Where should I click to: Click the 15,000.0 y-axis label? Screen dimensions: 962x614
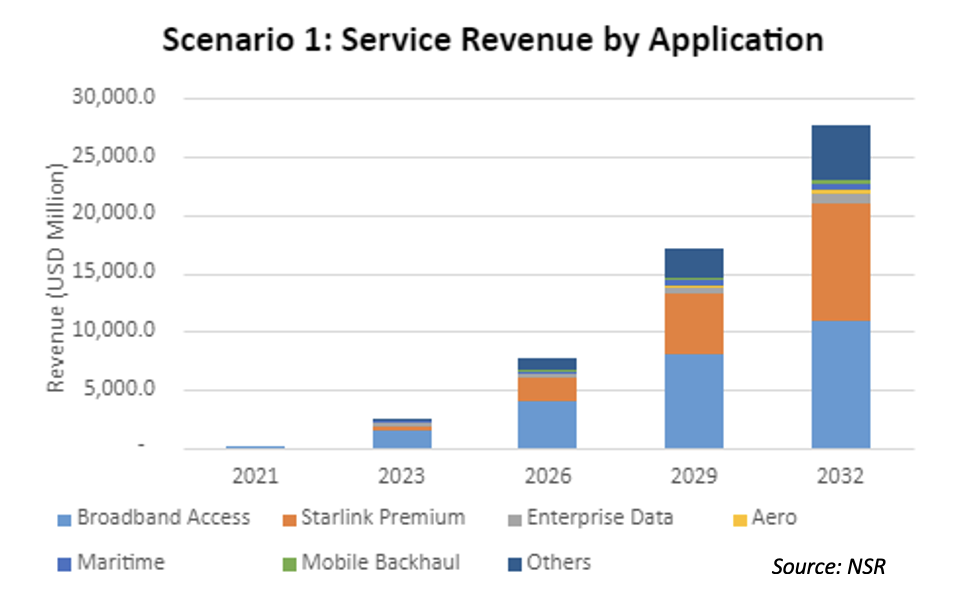click(x=114, y=271)
